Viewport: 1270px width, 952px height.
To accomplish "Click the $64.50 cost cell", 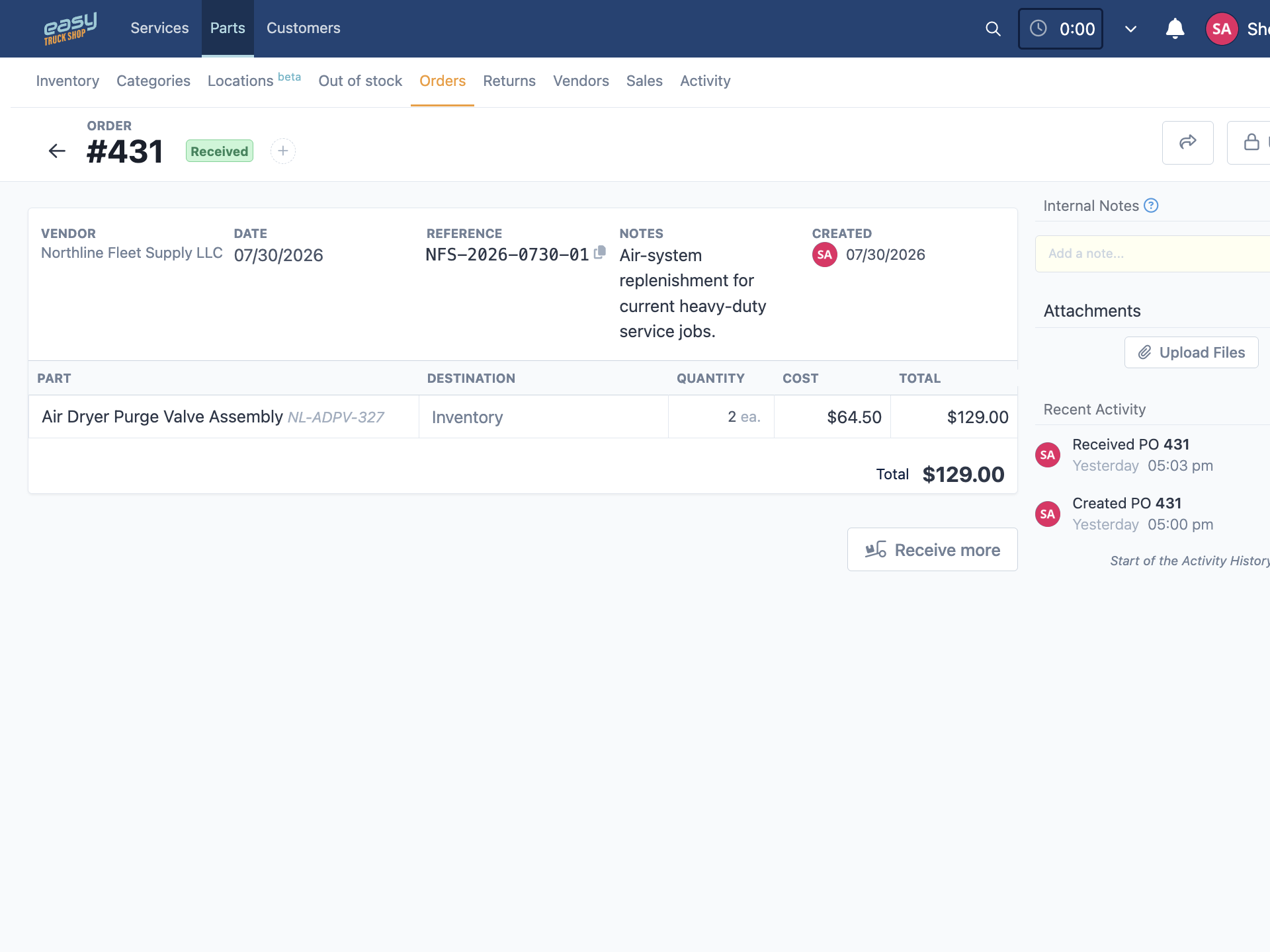I will click(x=832, y=416).
